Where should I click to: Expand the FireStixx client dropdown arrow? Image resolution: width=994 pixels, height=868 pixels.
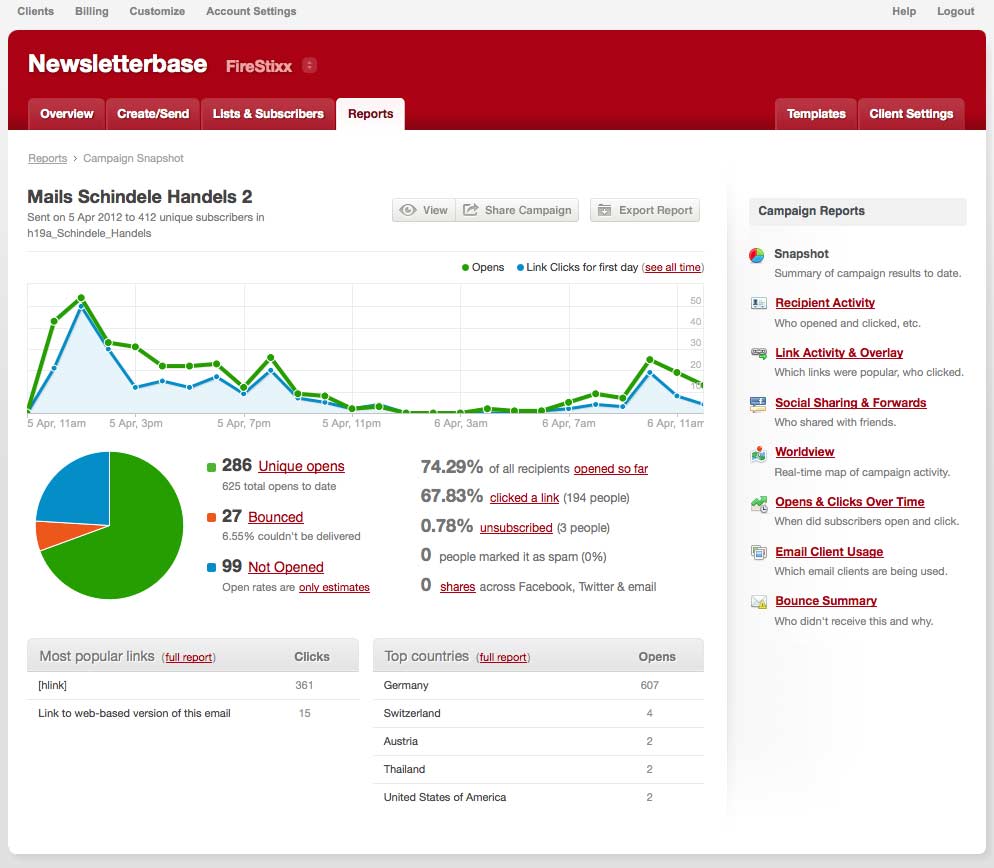[310, 66]
